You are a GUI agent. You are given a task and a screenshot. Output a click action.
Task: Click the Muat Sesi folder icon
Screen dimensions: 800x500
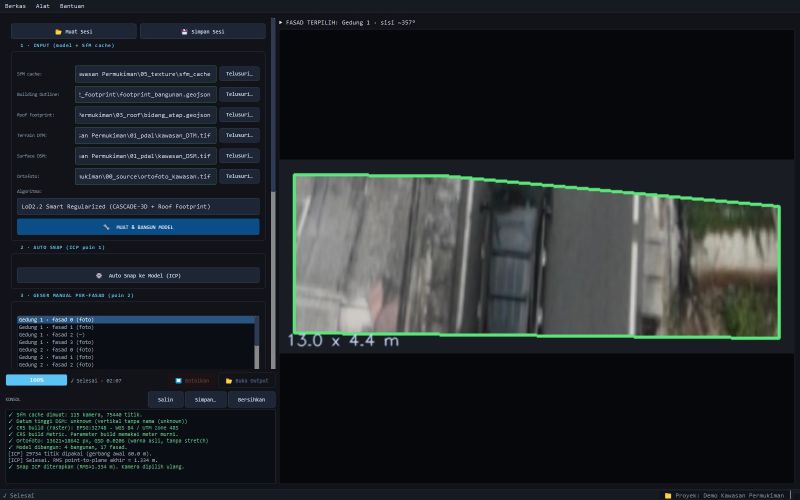pos(58,32)
